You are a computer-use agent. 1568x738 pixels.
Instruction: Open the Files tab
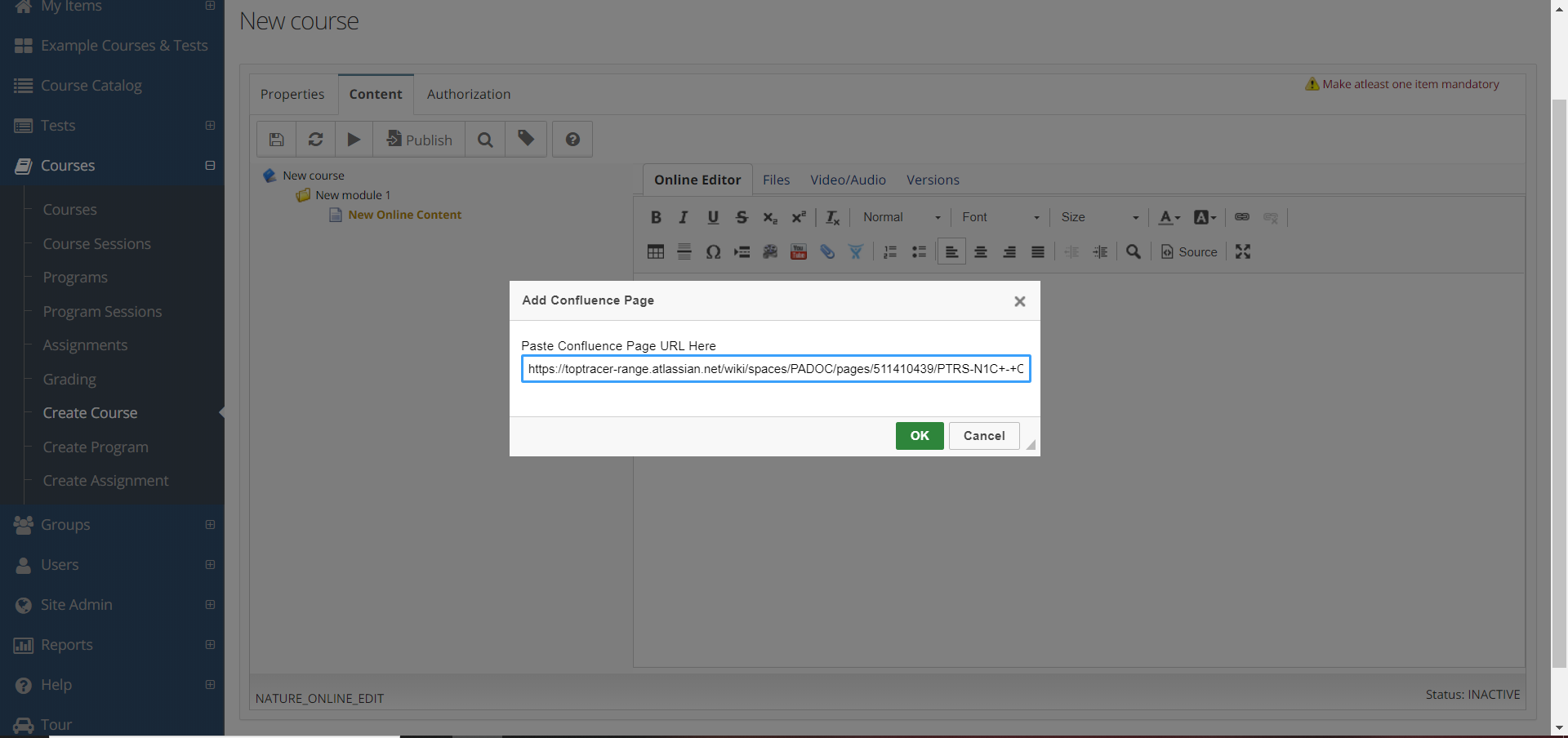coord(776,180)
